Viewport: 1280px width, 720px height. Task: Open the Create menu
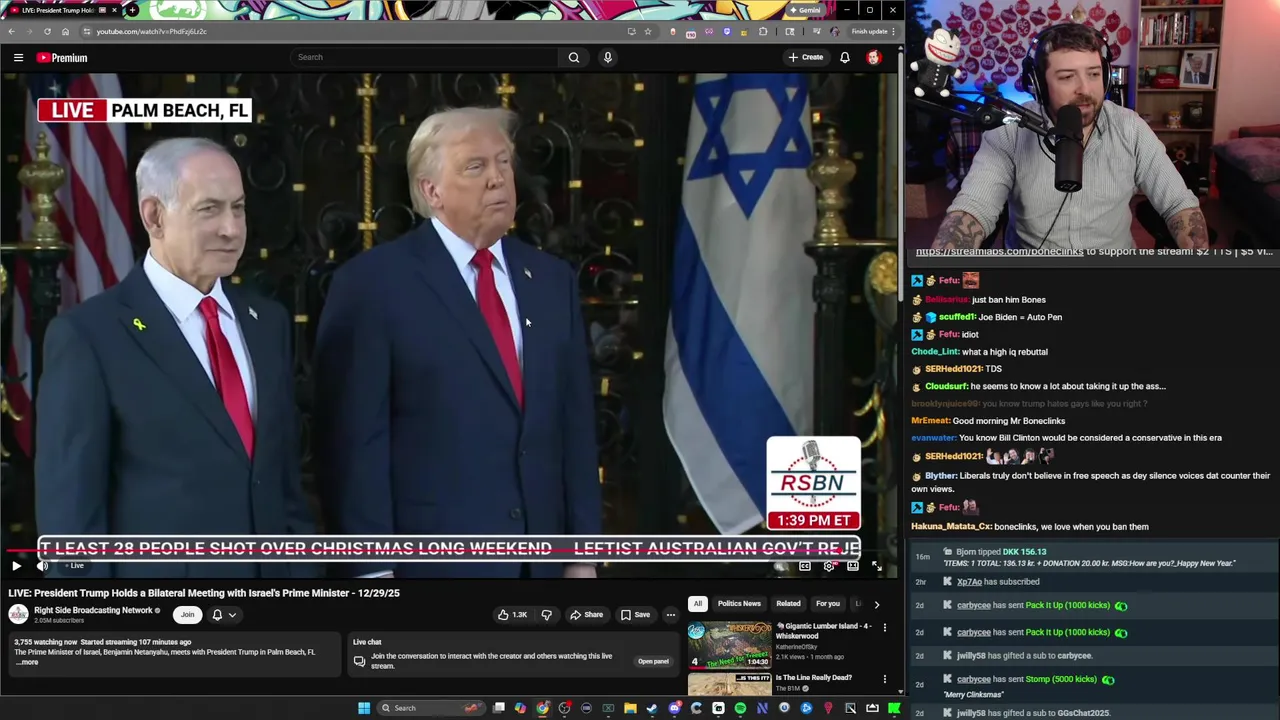pos(805,57)
